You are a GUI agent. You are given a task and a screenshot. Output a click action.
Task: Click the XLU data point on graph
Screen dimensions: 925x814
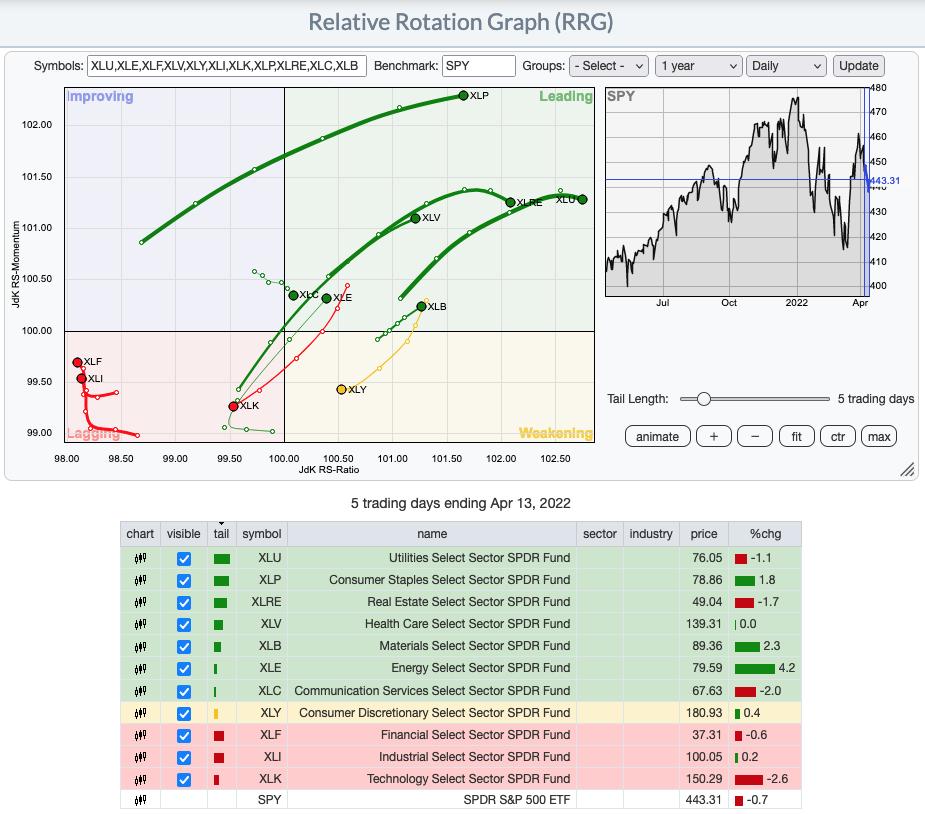click(x=582, y=199)
